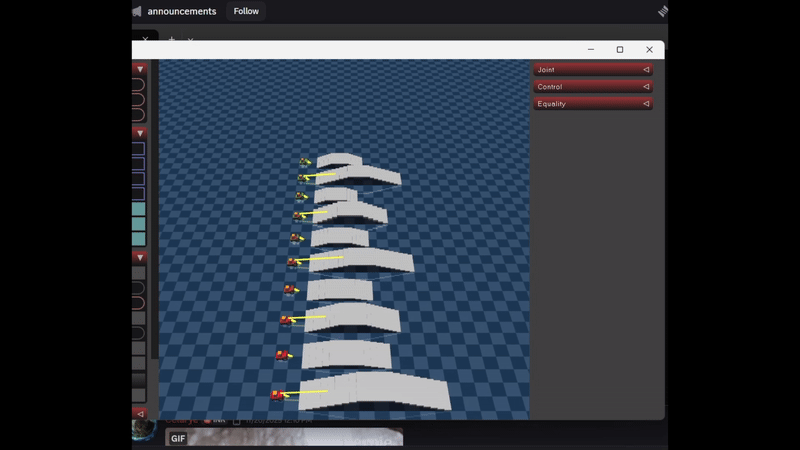The width and height of the screenshot is (800, 450).
Task: Follow the announcements channel
Action: click(246, 11)
